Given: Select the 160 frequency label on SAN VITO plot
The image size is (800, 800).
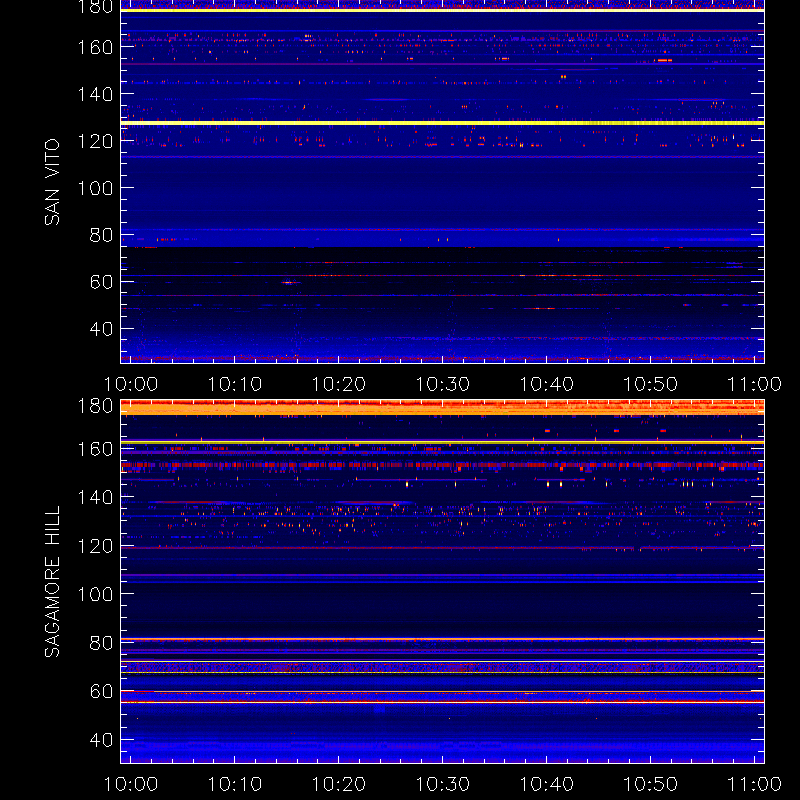Looking at the screenshot, I should (95, 47).
